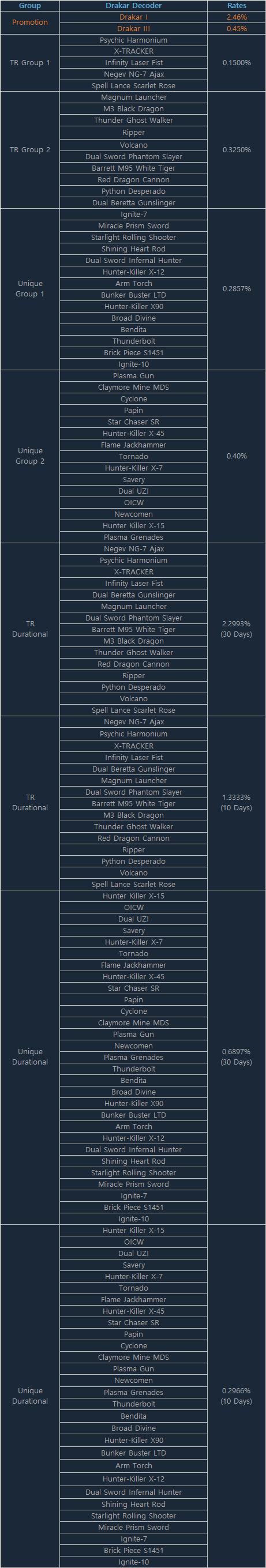Click the 1.3333% 10 Days rate
Screen dimensions: 266x1568
coord(237,803)
